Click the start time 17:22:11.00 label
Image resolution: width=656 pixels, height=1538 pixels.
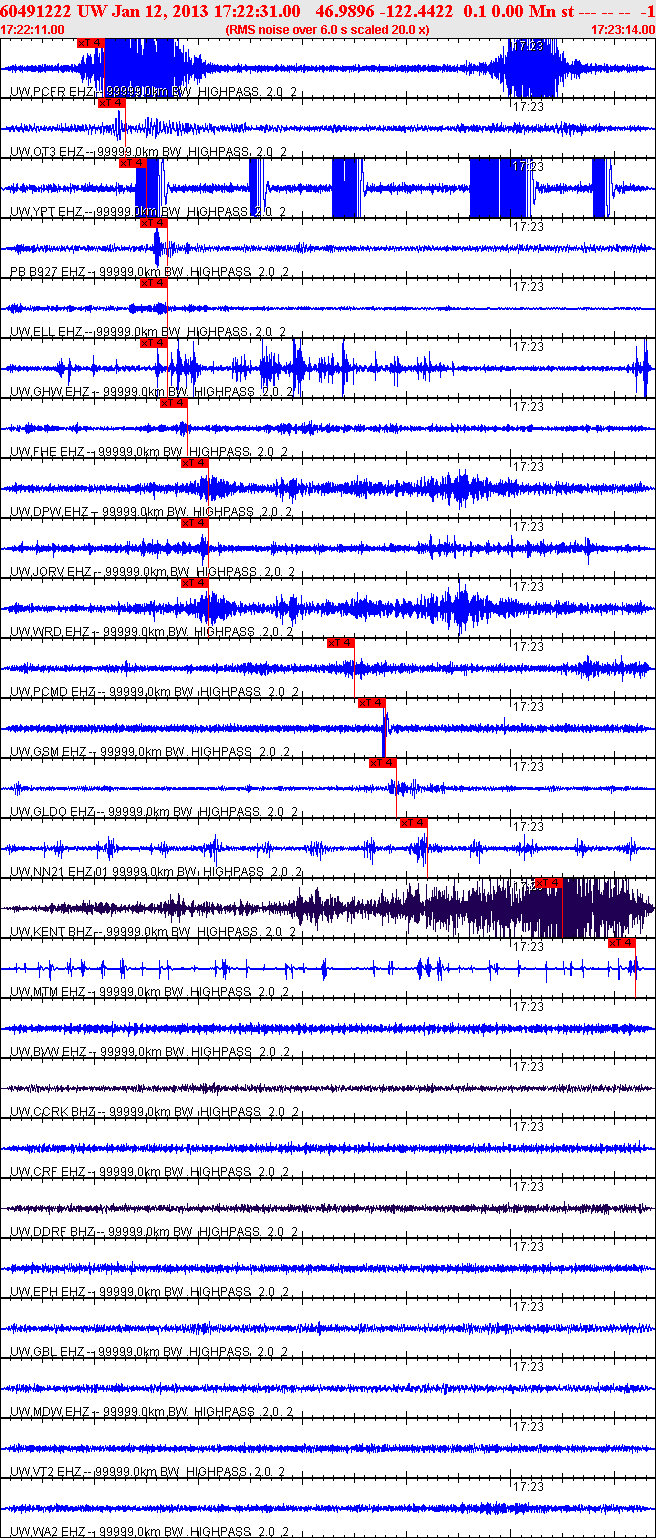33,30
